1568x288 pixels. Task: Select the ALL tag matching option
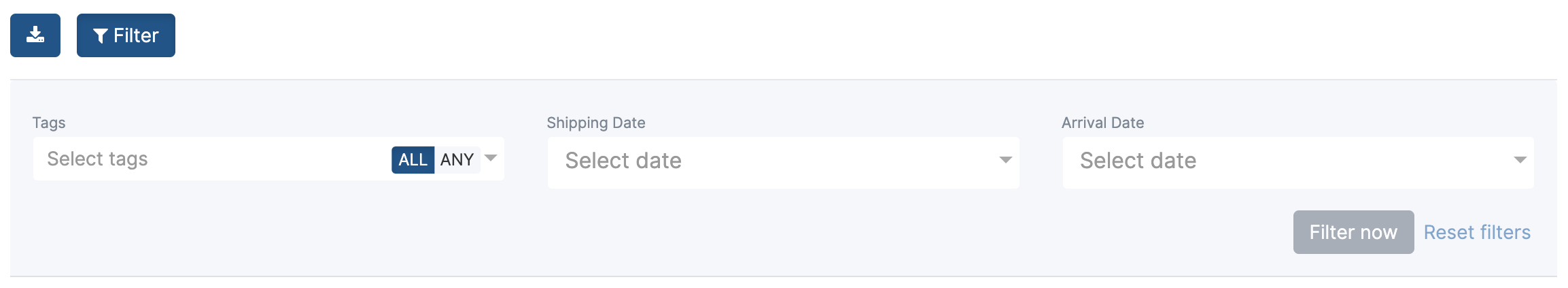[x=413, y=159]
